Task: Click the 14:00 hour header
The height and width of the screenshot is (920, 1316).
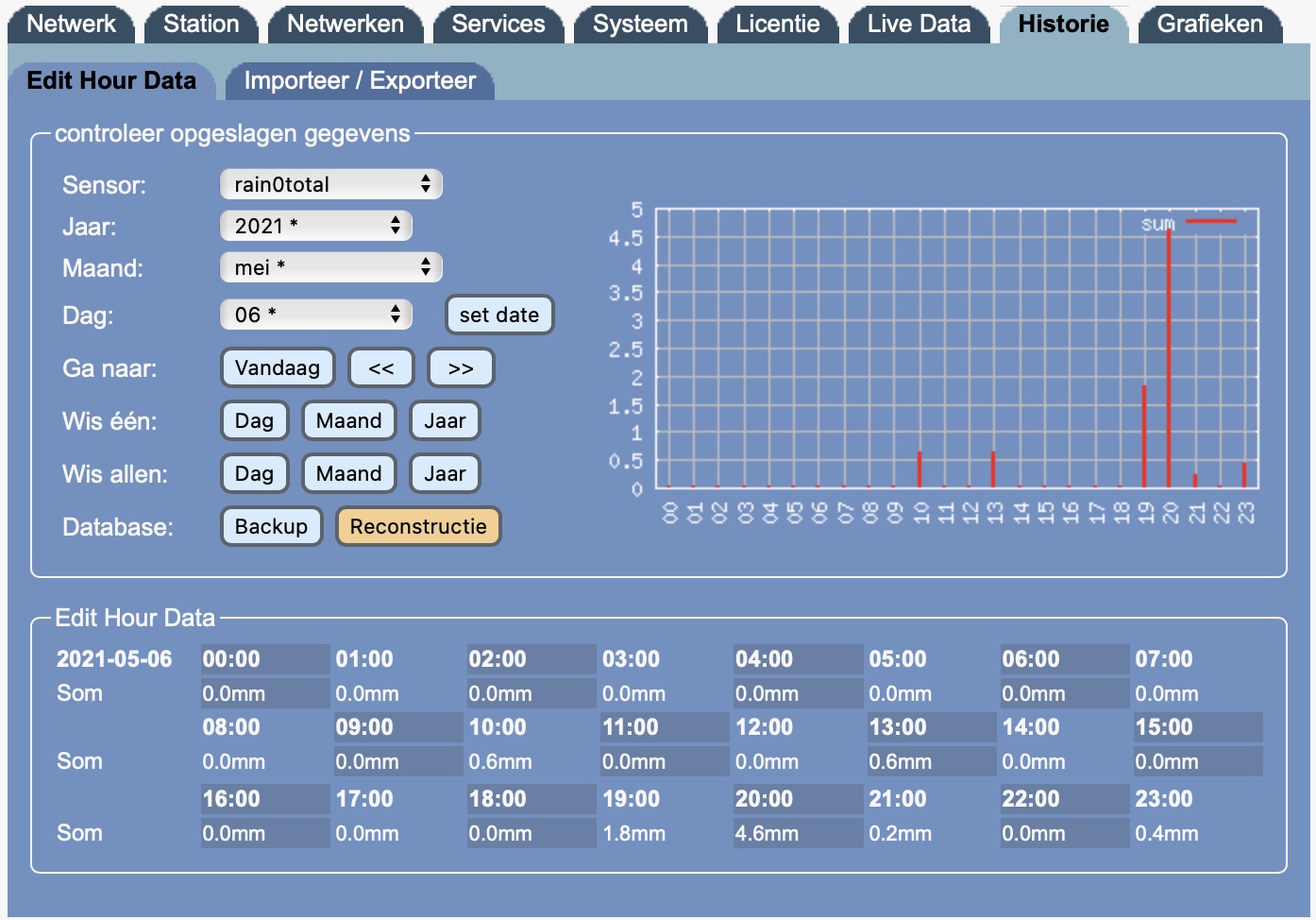Action: 1031,727
